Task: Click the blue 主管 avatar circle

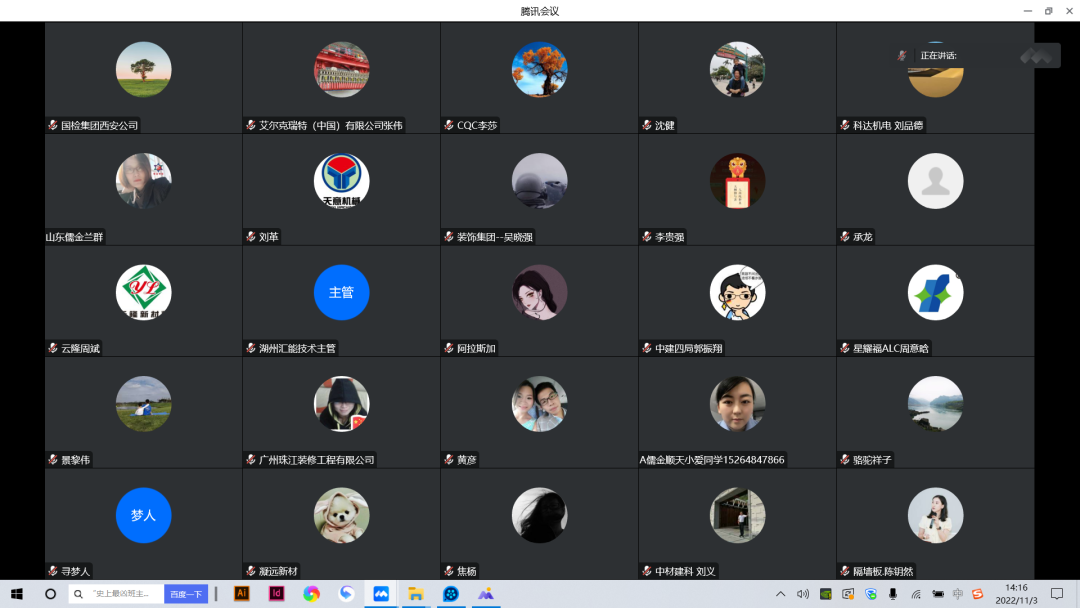Action: click(x=341, y=293)
